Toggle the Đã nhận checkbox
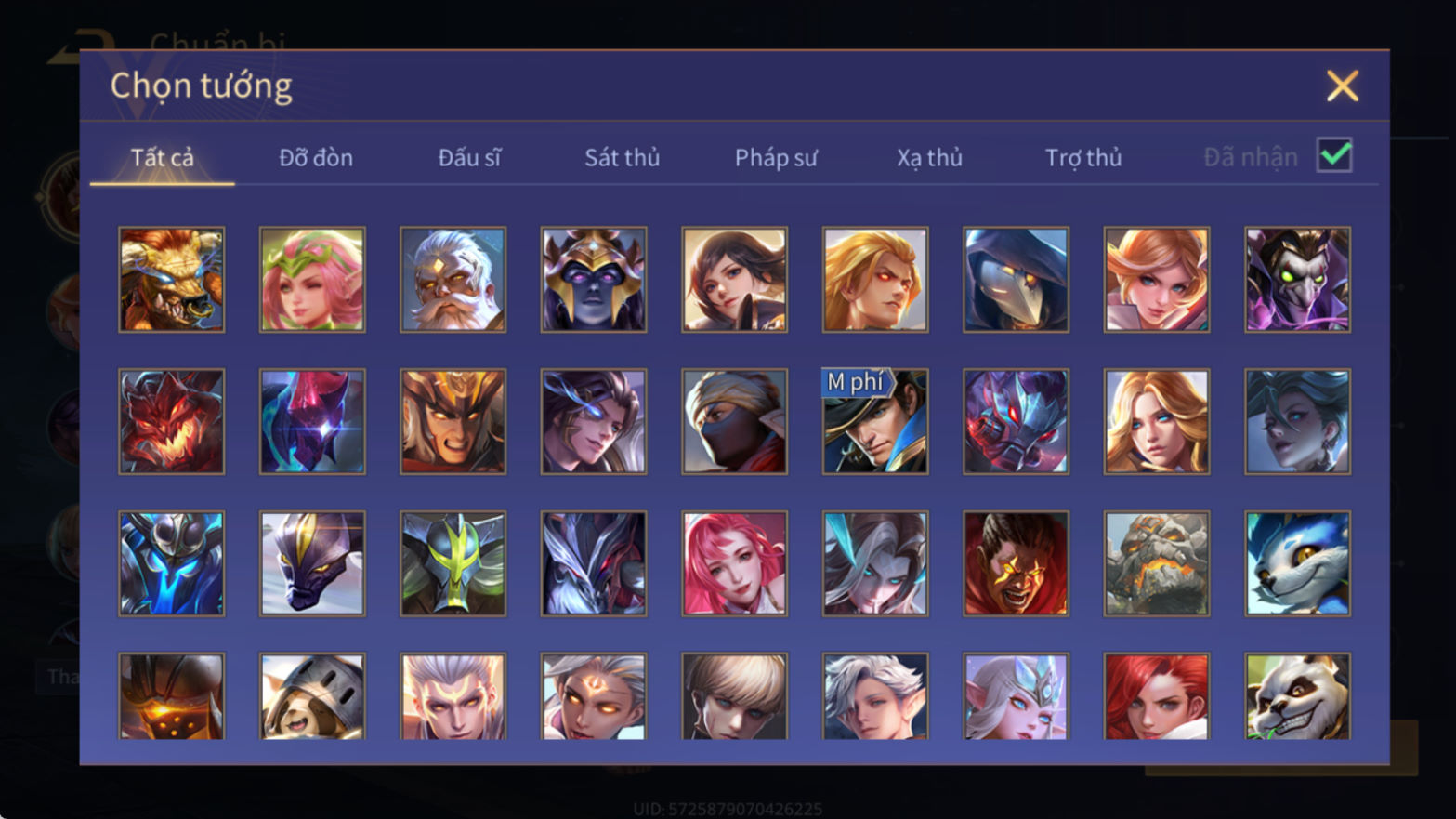This screenshot has height=819, width=1456. 1334,155
